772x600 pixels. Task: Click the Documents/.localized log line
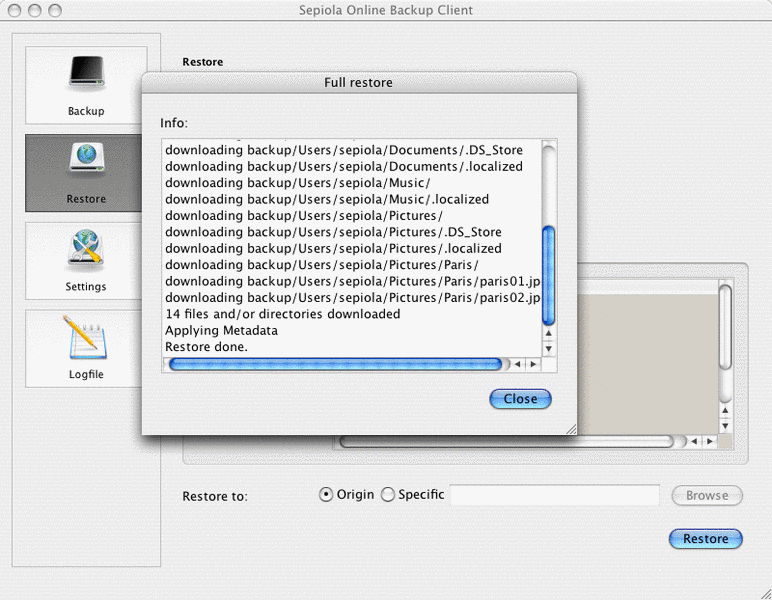click(x=344, y=166)
